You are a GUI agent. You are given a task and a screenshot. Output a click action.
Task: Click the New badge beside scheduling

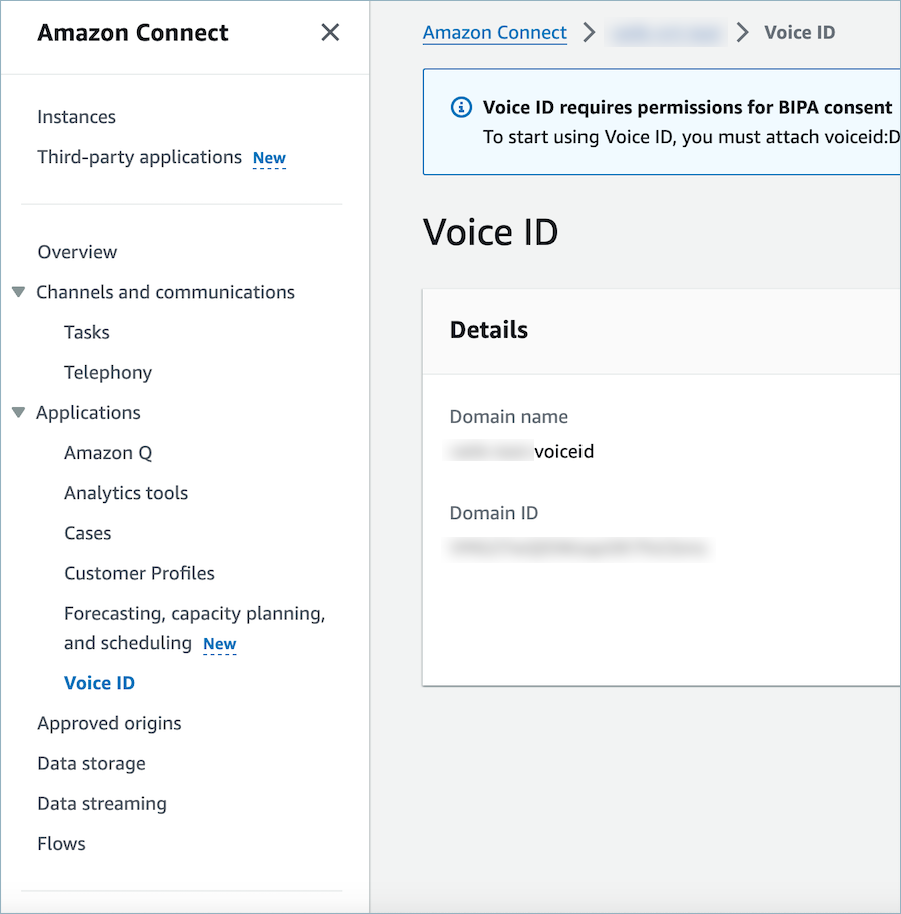pos(219,644)
